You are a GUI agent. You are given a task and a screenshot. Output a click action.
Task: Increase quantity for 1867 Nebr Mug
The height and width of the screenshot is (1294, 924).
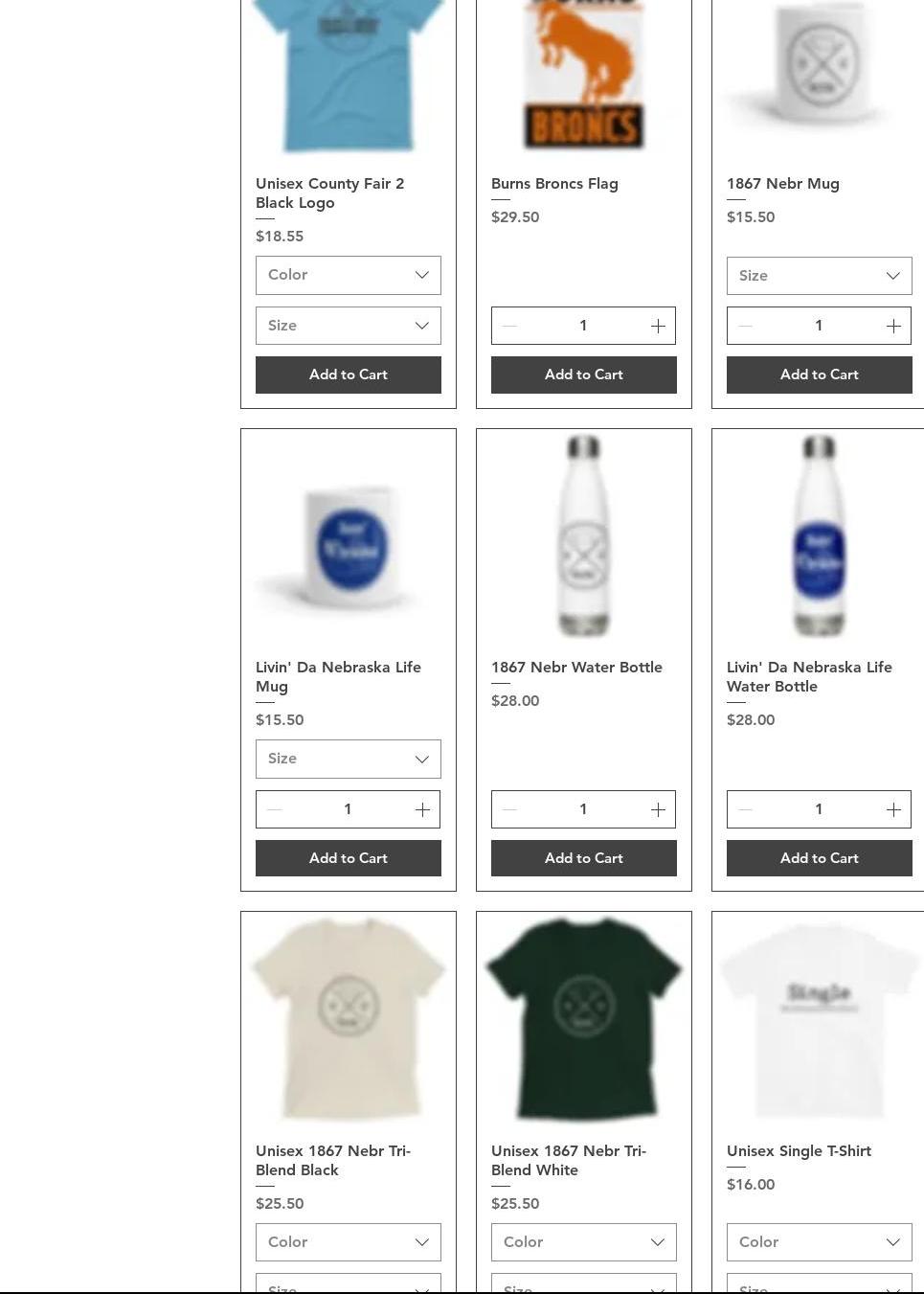click(893, 326)
